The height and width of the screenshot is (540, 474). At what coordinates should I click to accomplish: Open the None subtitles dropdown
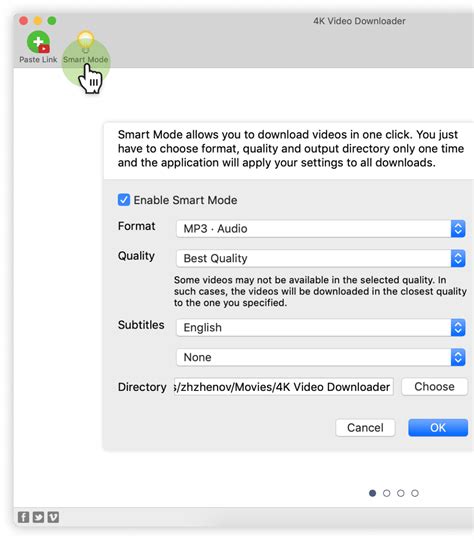tap(321, 357)
